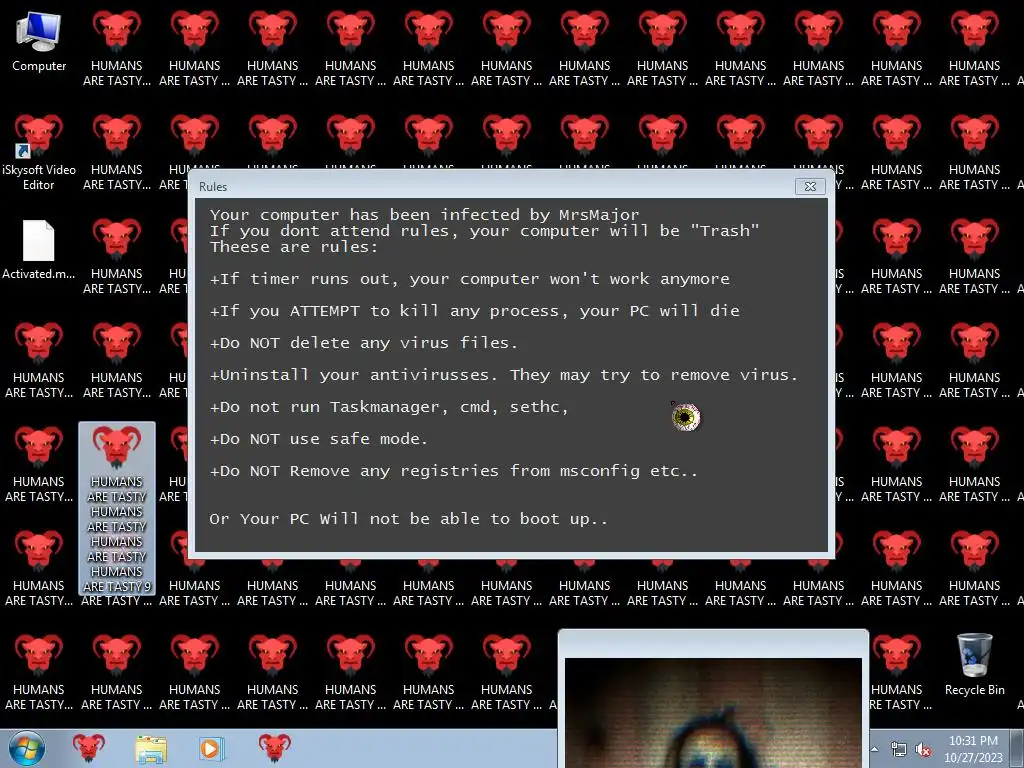This screenshot has width=1024, height=768.
Task: Select HUMANS ARE TASTY icon beside Computer icon
Action: click(x=117, y=48)
